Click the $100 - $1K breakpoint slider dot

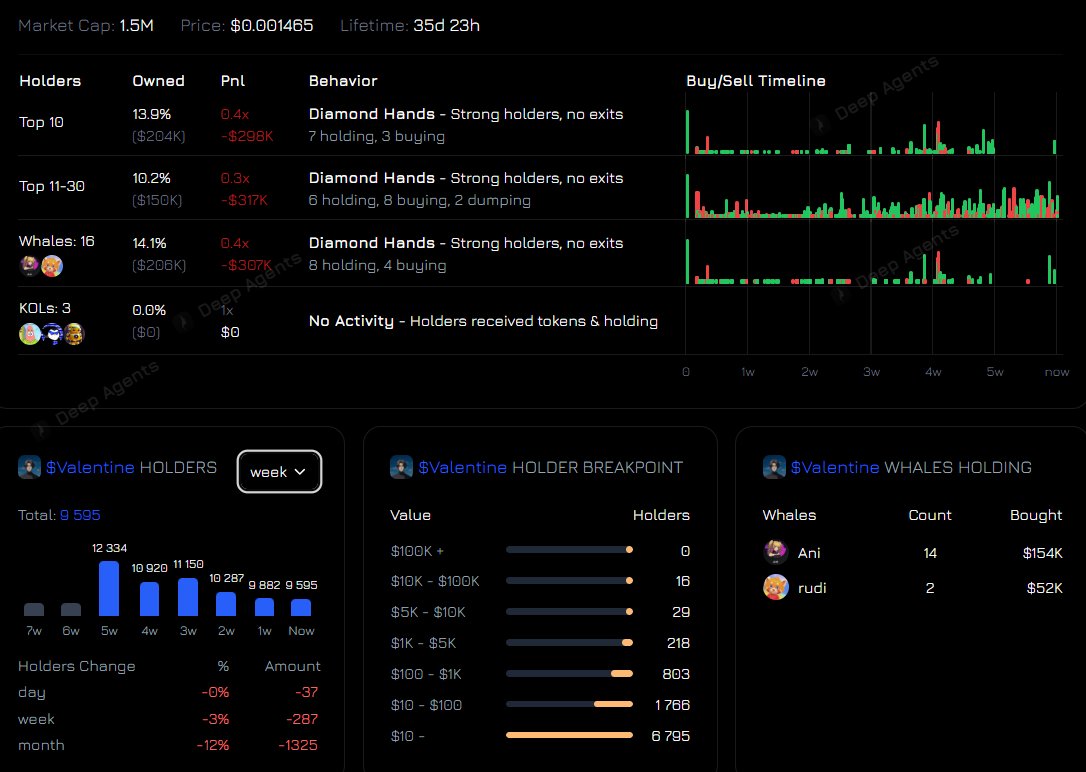(627, 674)
